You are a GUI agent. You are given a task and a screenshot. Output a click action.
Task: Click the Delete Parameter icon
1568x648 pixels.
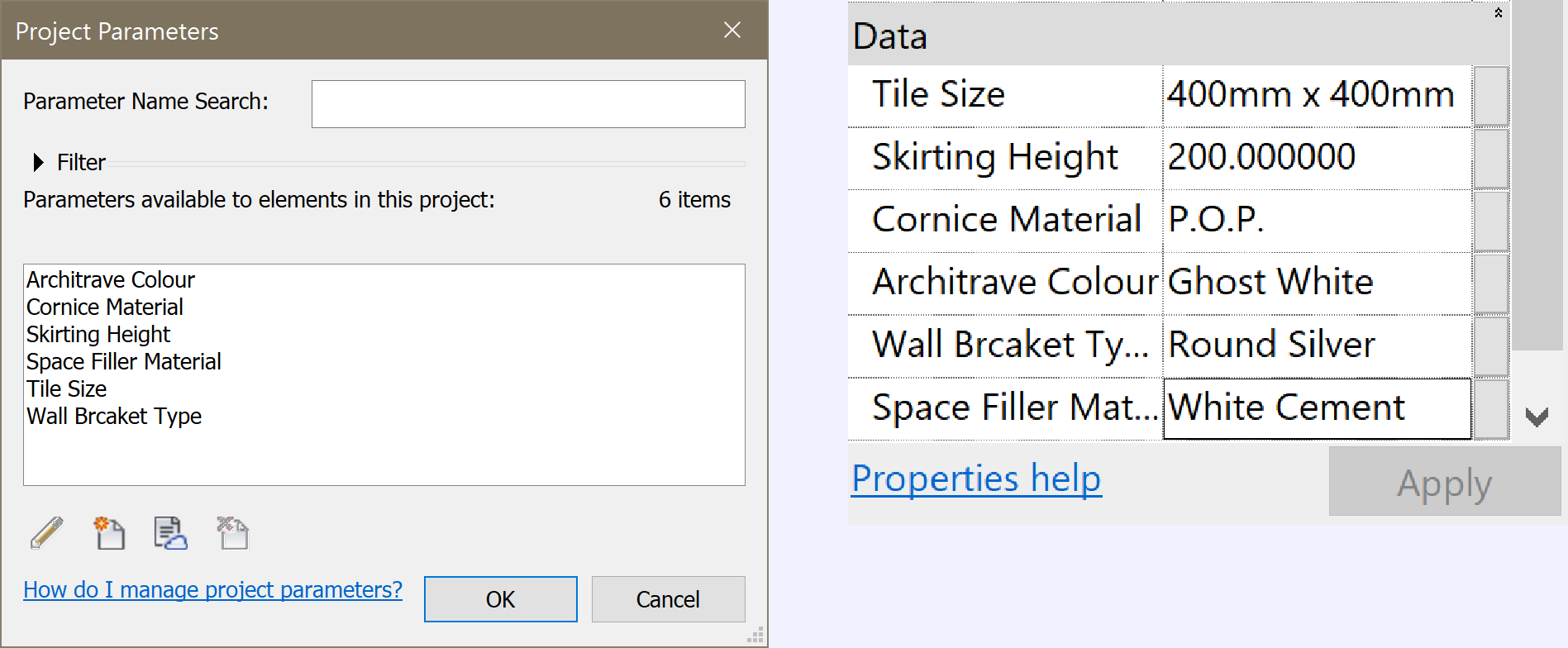tap(232, 533)
